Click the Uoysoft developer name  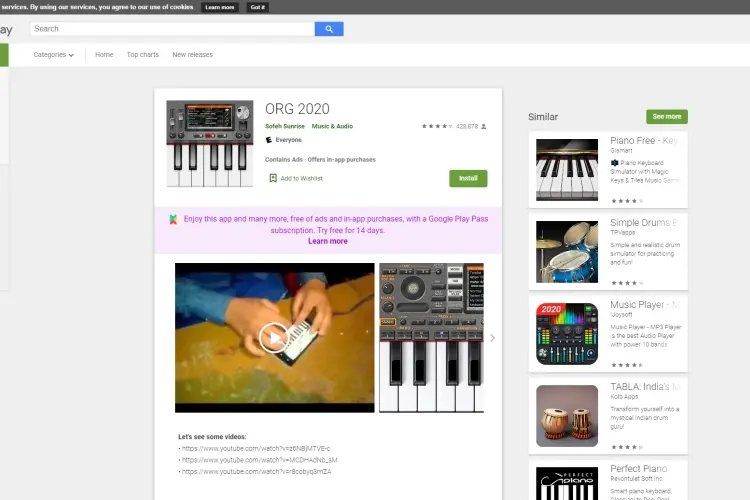coord(621,314)
